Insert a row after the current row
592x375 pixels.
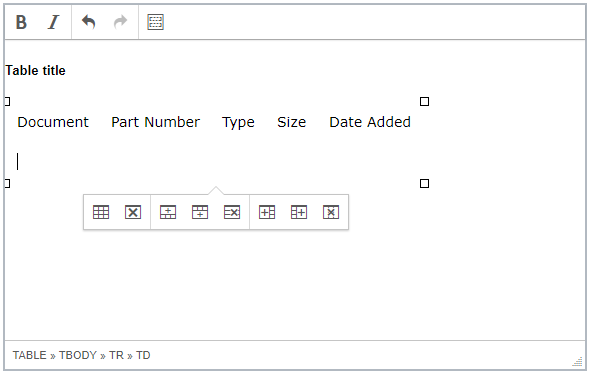click(x=200, y=212)
